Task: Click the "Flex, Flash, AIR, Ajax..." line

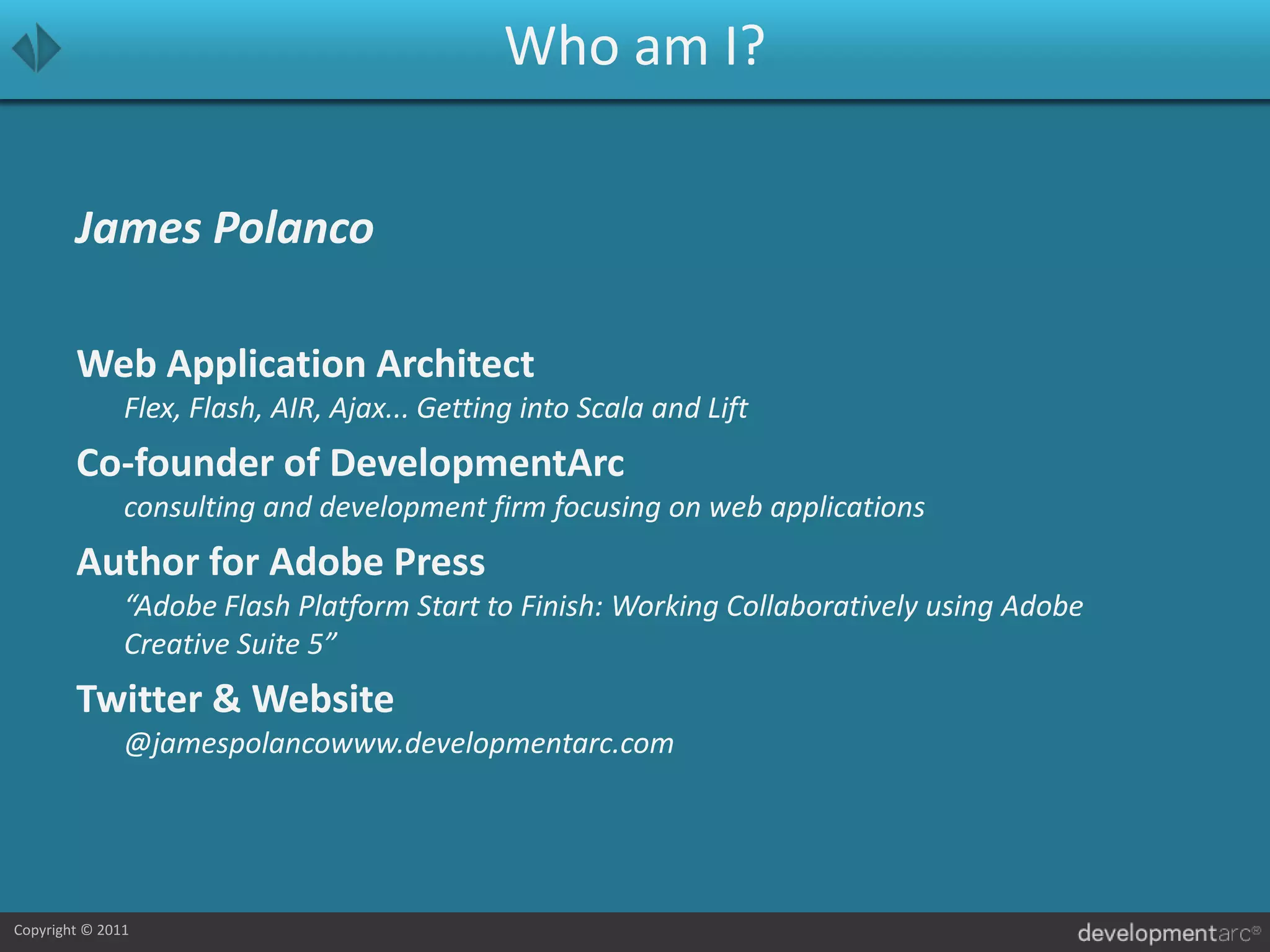Action: click(265, 408)
